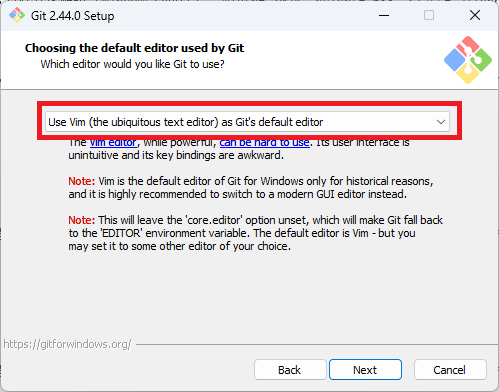The width and height of the screenshot is (499, 392).
Task: Click heading 'Choosing the default editor used by Git'
Action: 134,48
